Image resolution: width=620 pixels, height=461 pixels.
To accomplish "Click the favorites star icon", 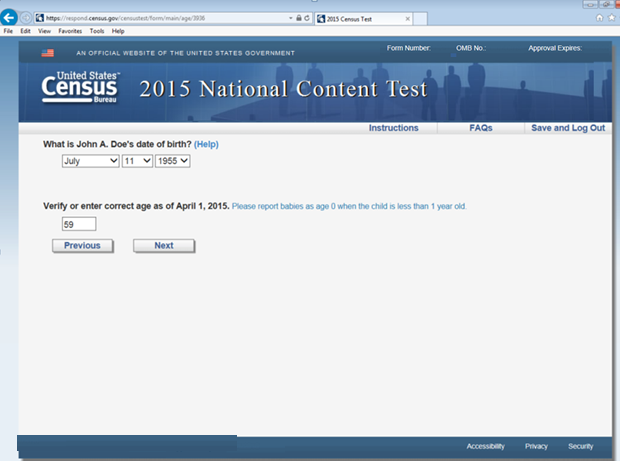I will pos(612,18).
